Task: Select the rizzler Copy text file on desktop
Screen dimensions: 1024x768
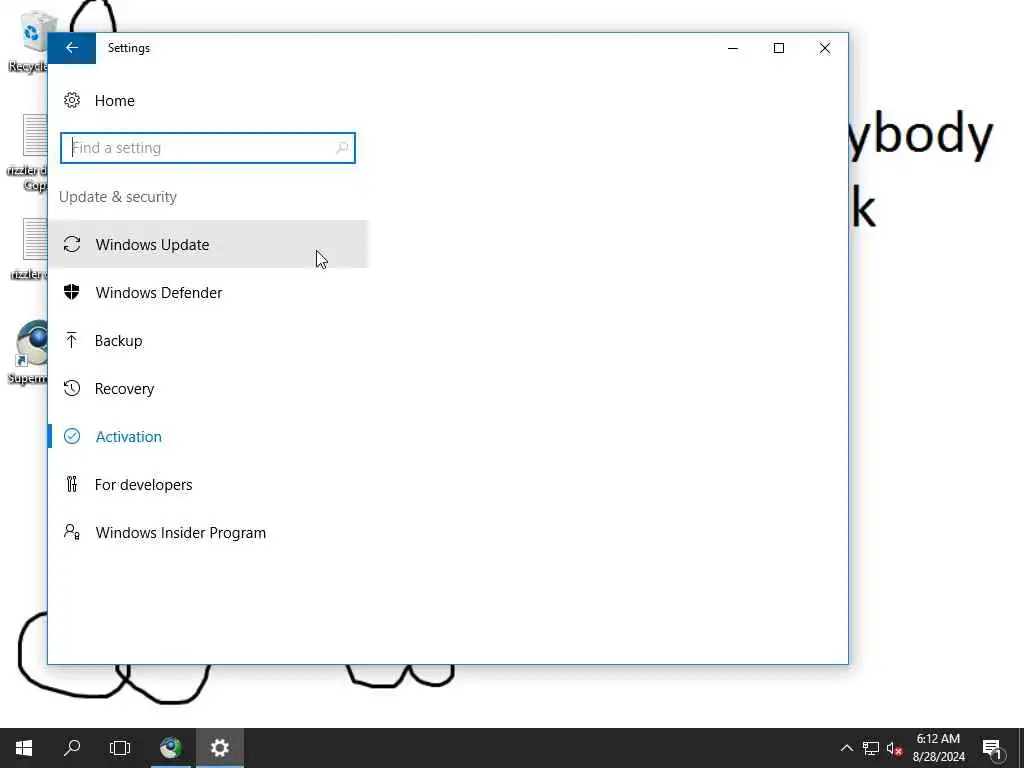Action: (29, 153)
